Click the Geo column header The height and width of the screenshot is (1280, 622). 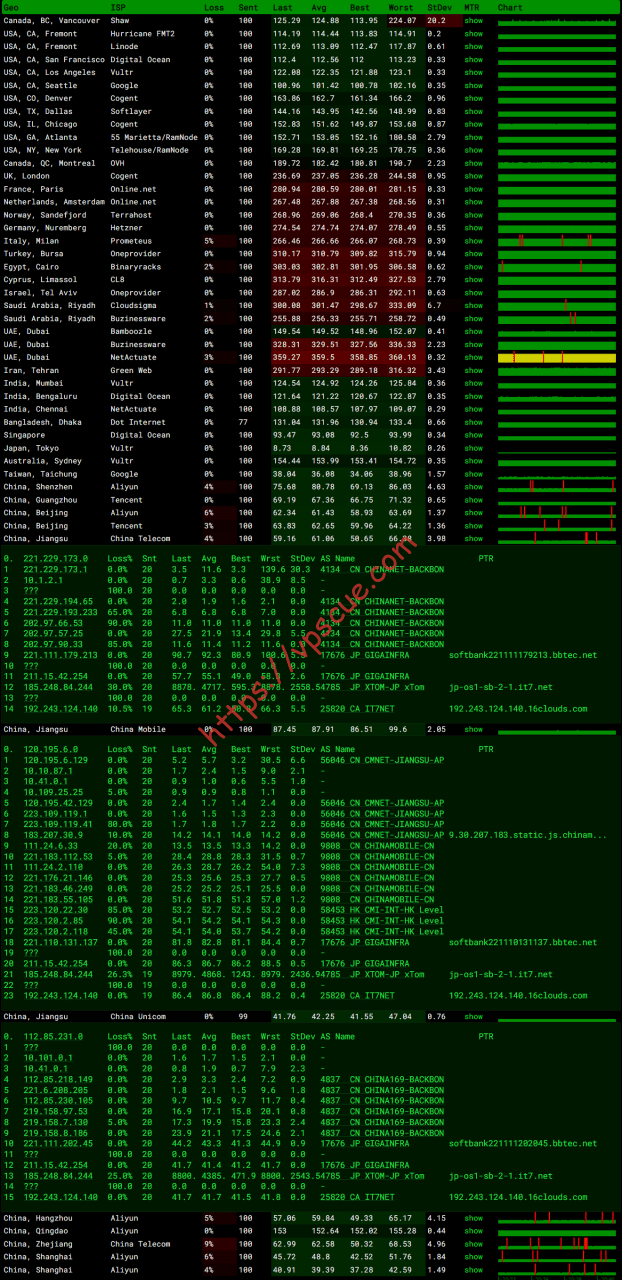(x=11, y=7)
